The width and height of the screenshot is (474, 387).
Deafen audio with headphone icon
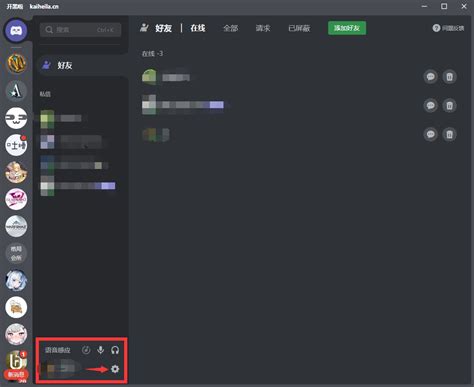click(115, 350)
